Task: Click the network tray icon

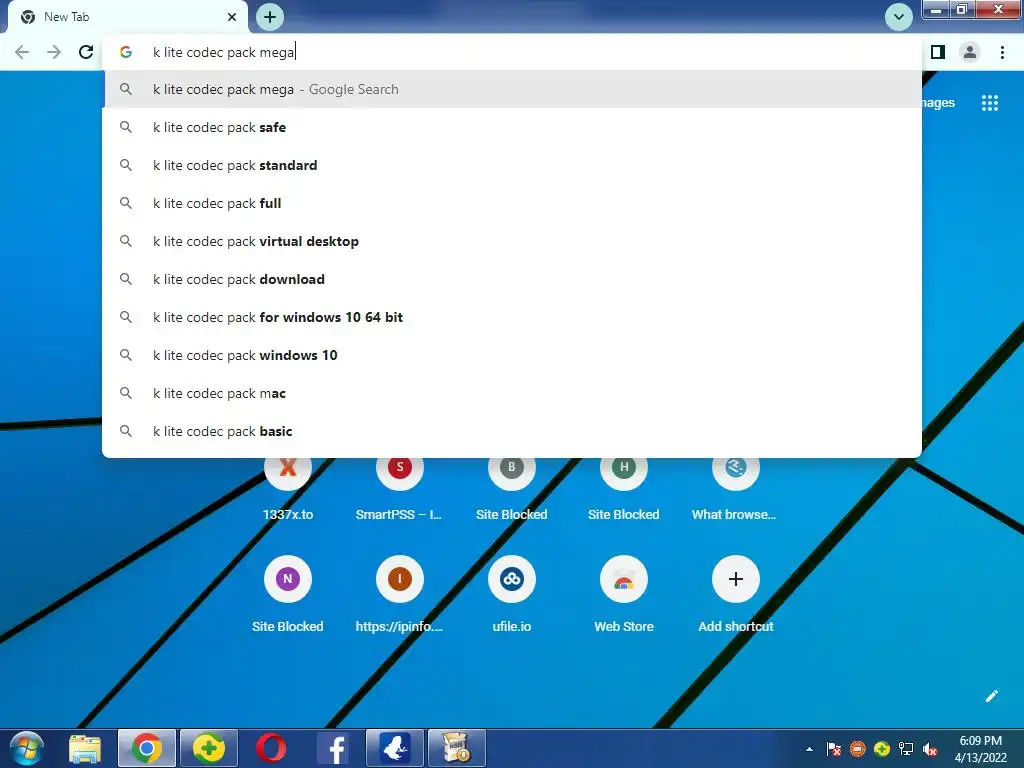Action: (x=906, y=749)
